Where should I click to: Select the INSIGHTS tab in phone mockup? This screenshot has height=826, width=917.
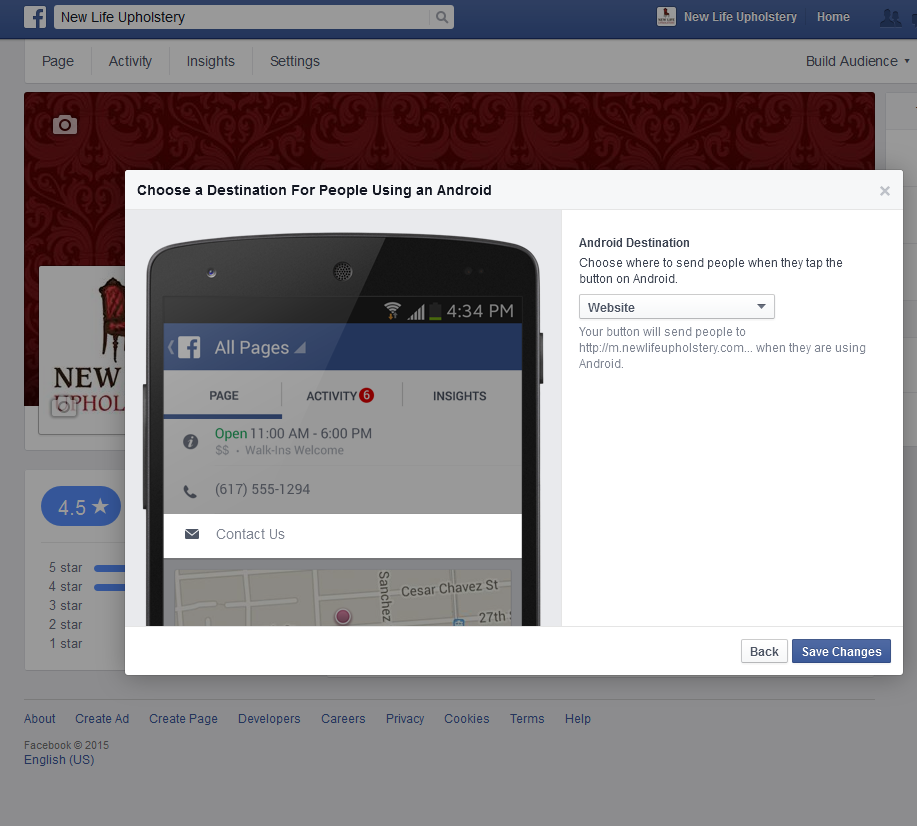coord(460,396)
